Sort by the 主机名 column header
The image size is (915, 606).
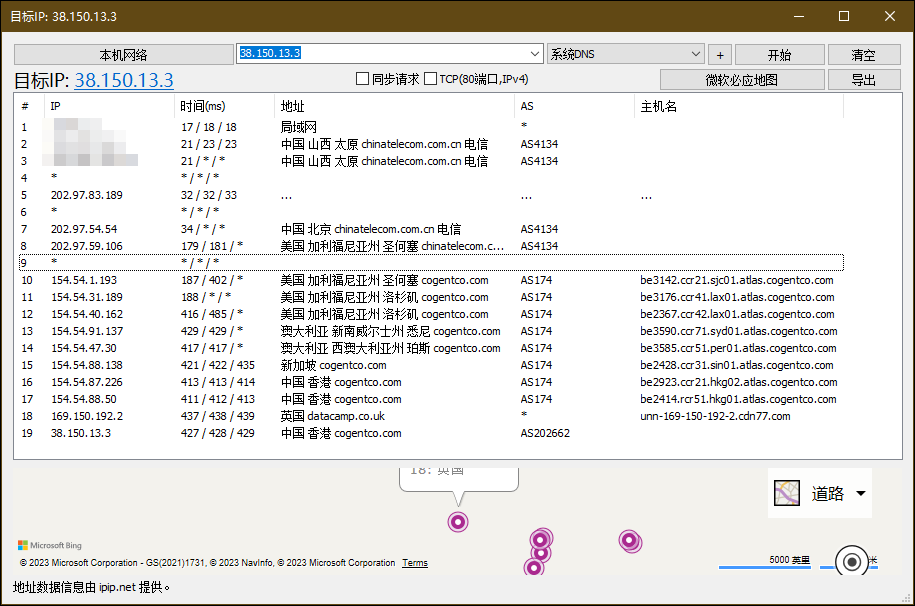tap(739, 106)
